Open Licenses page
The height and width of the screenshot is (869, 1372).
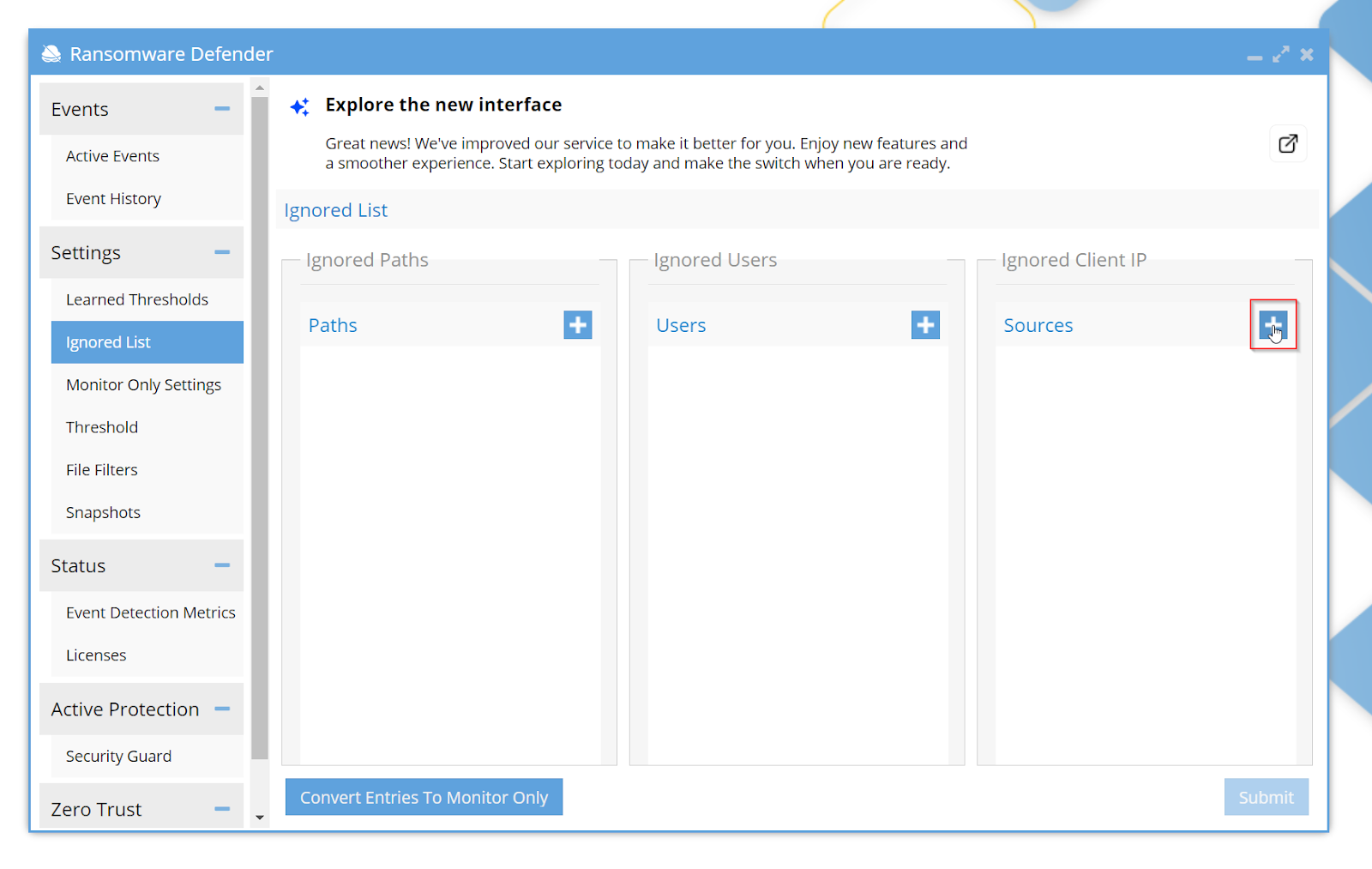(x=147, y=655)
